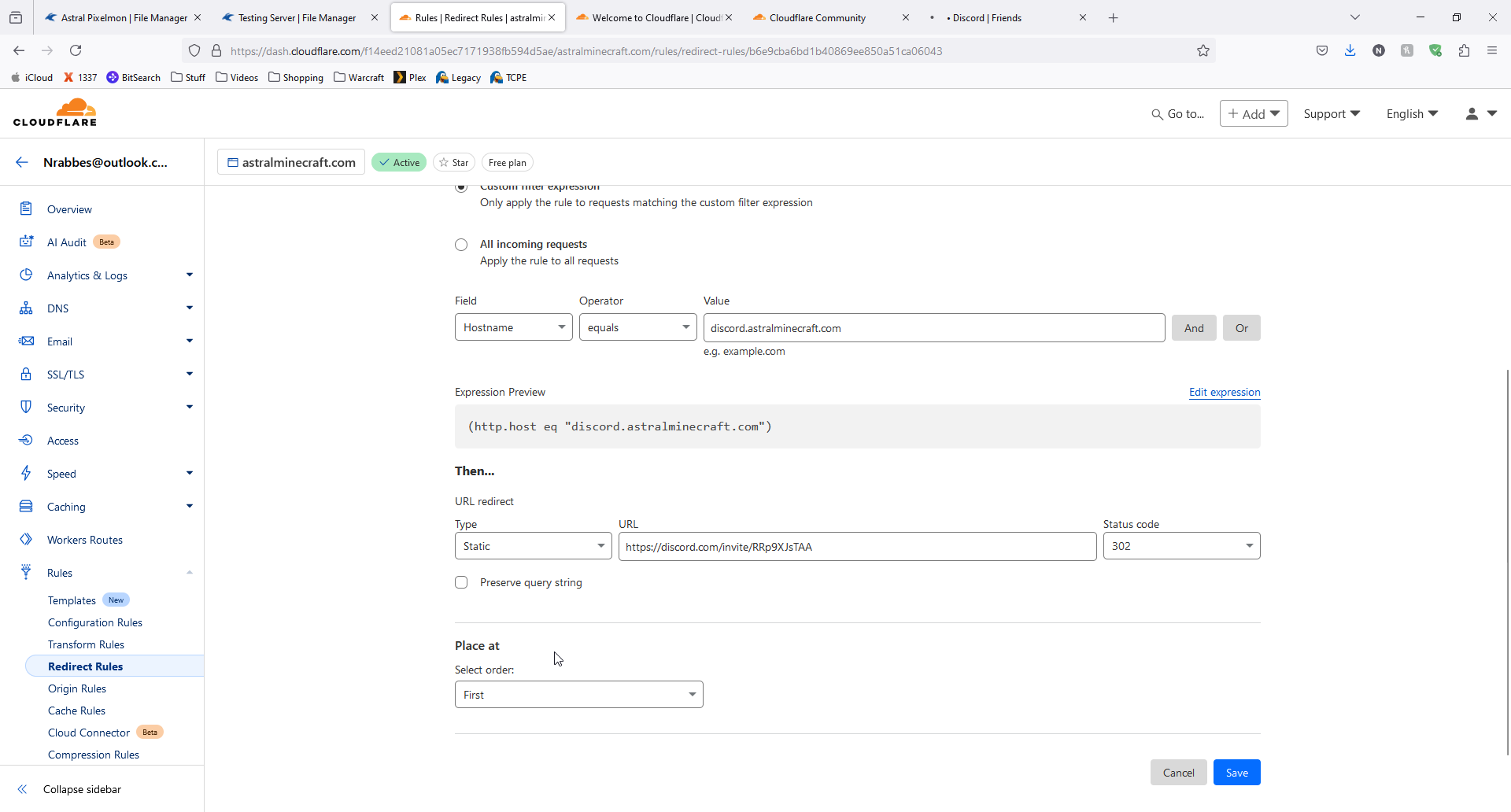Click the user account profile icon

(x=1472, y=114)
